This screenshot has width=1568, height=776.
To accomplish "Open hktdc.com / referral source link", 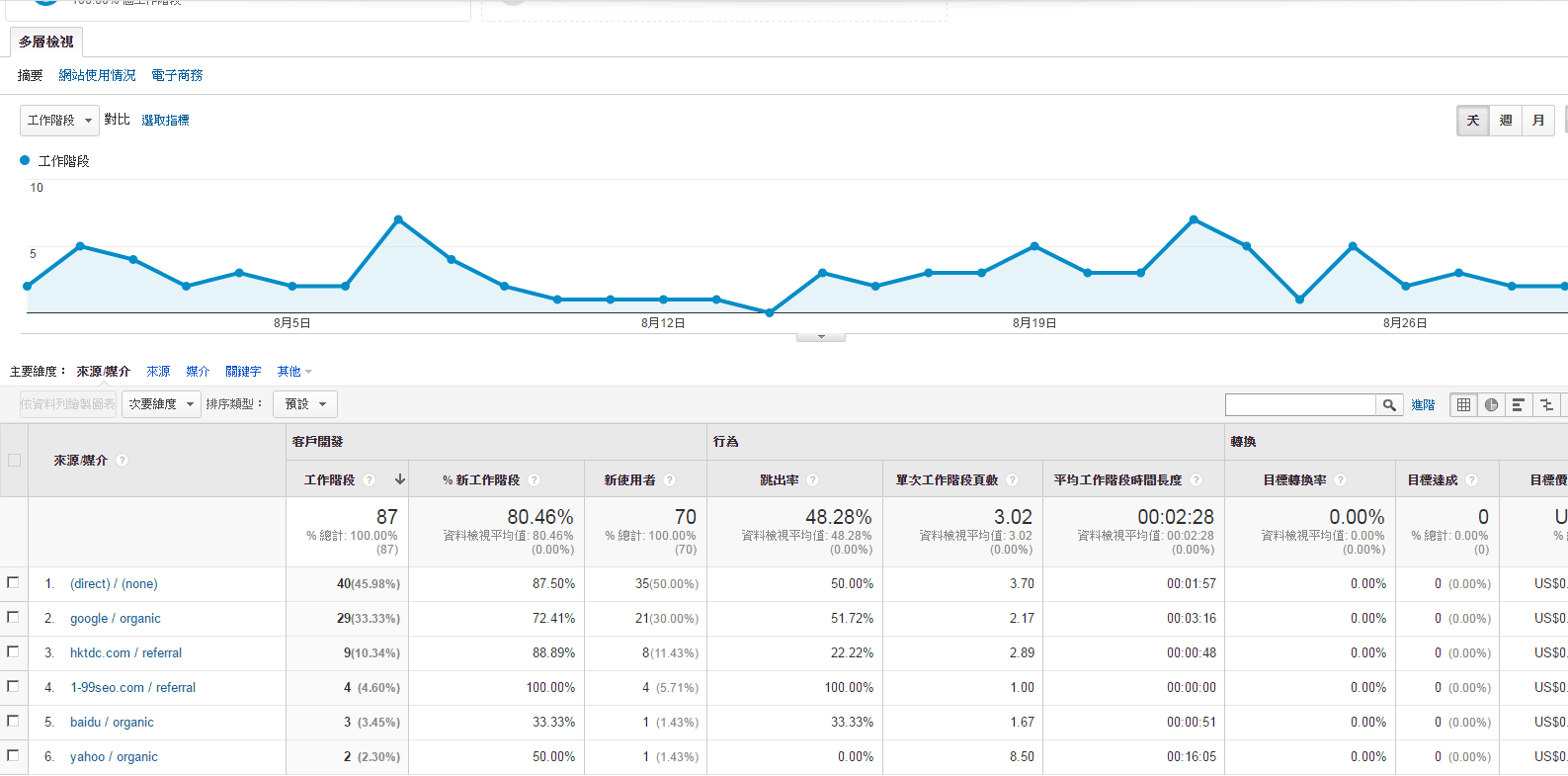I will [x=125, y=653].
